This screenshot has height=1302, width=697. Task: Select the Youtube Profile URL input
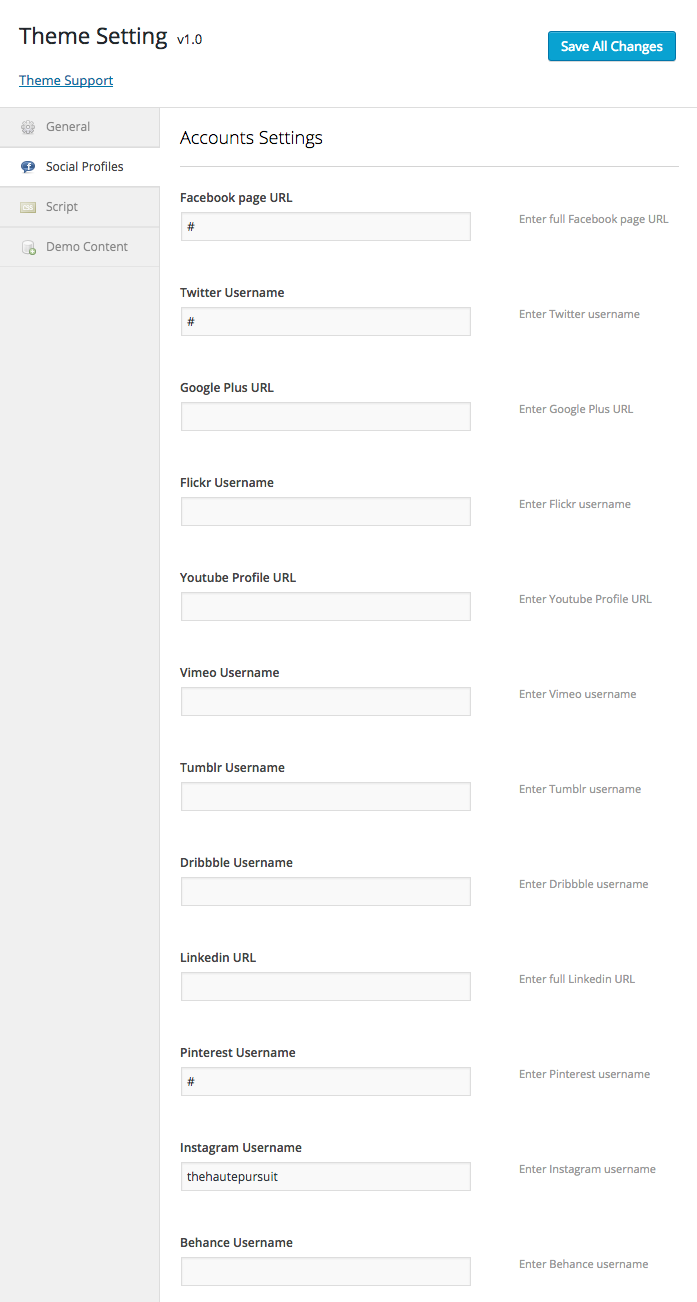pyautogui.click(x=325, y=606)
